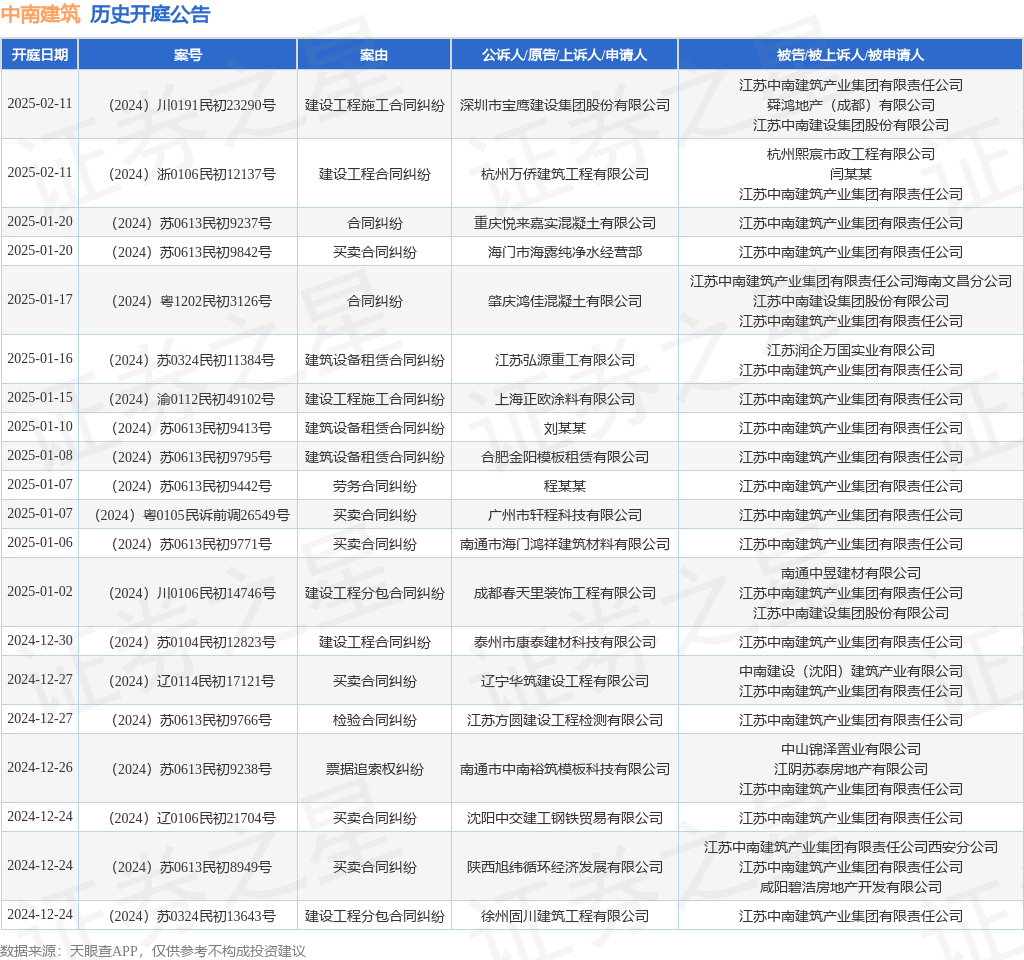Click plaintiff 上海正欧涂料有限公司
The width and height of the screenshot is (1024, 960).
click(x=565, y=399)
